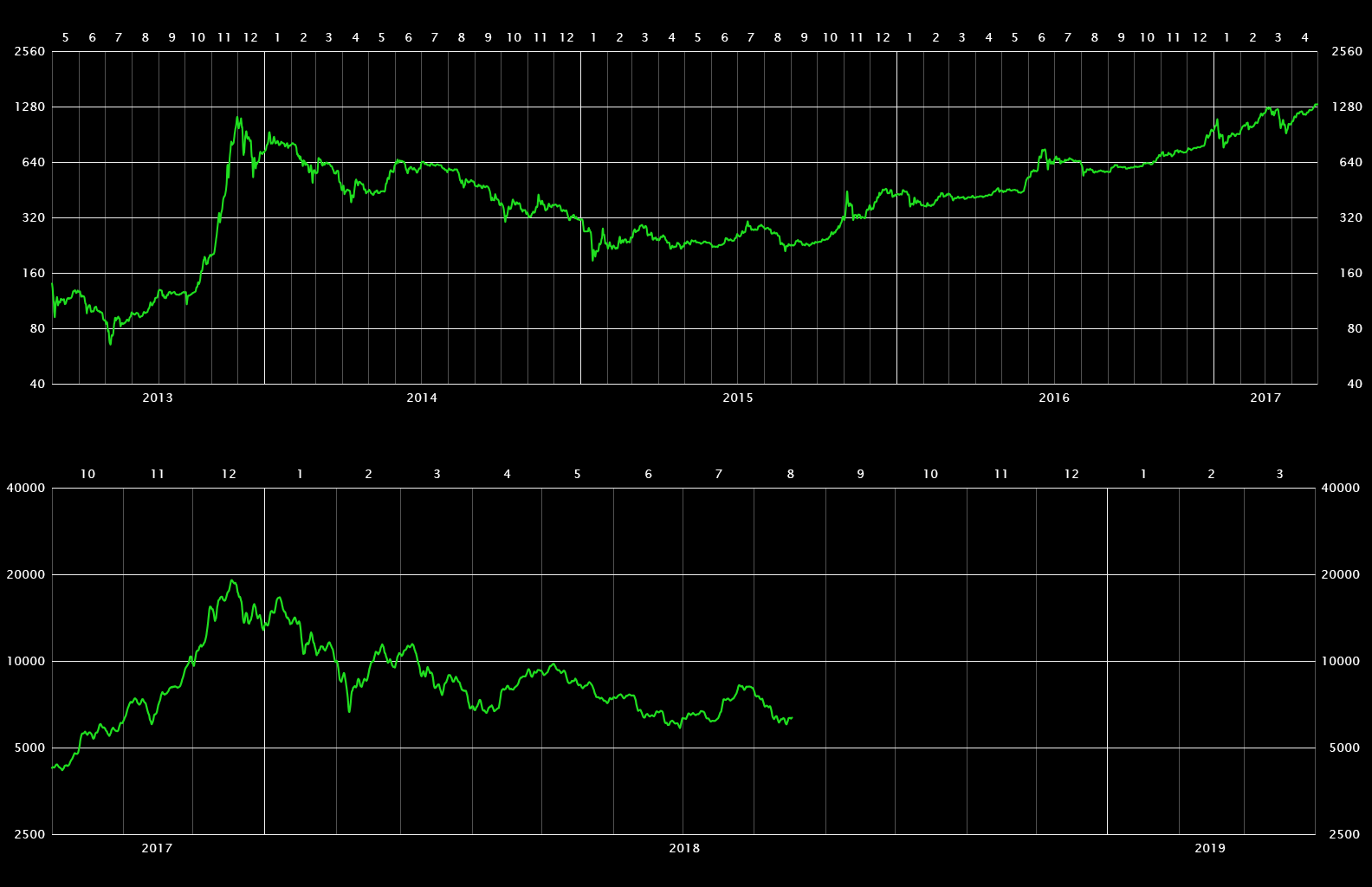Pick the right-axis 1280 price label
Viewport: 1372px width, 887px height.
pyautogui.click(x=1347, y=107)
